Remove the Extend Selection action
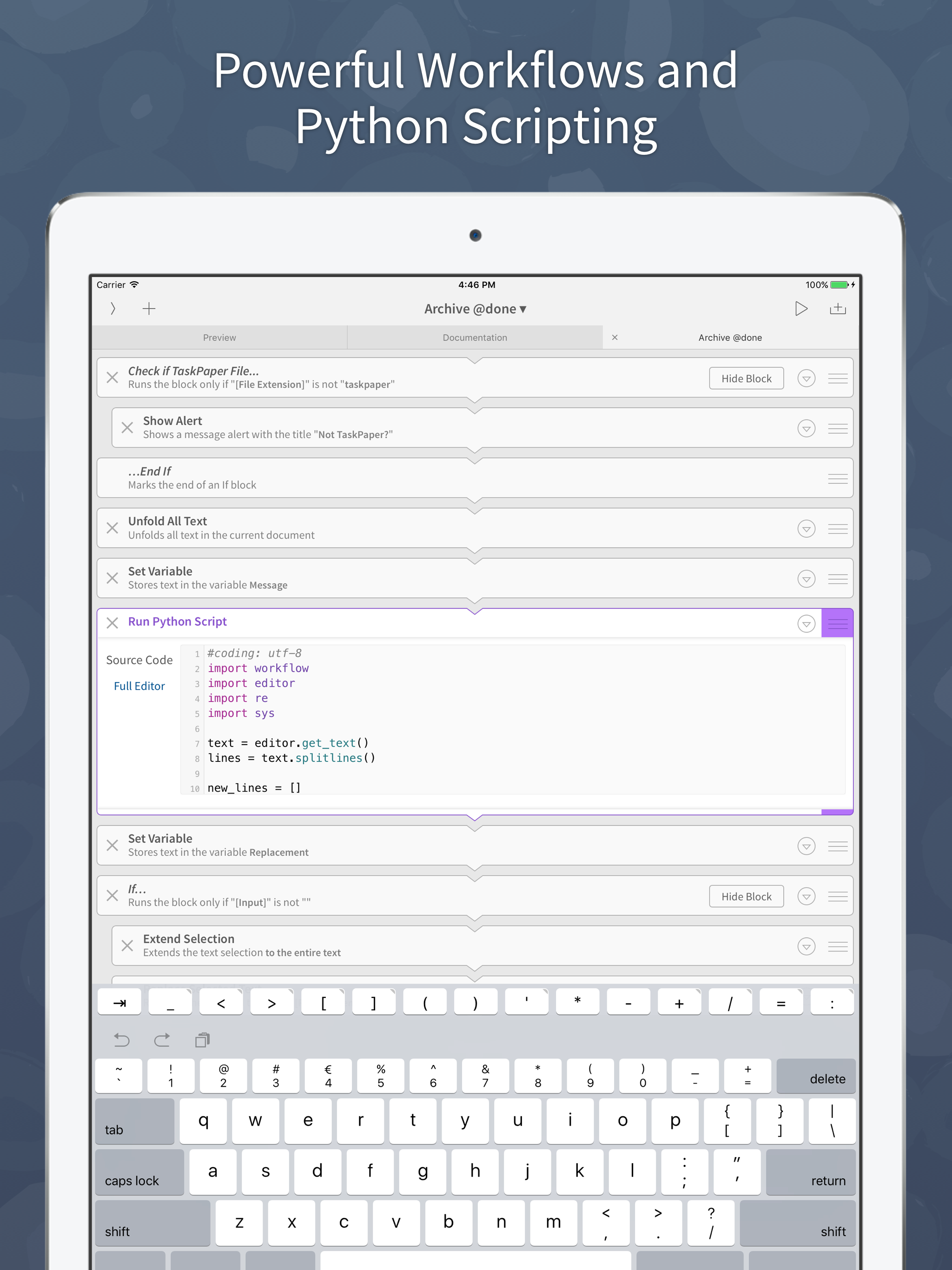Screen dimensions: 952x1270 pos(127,946)
